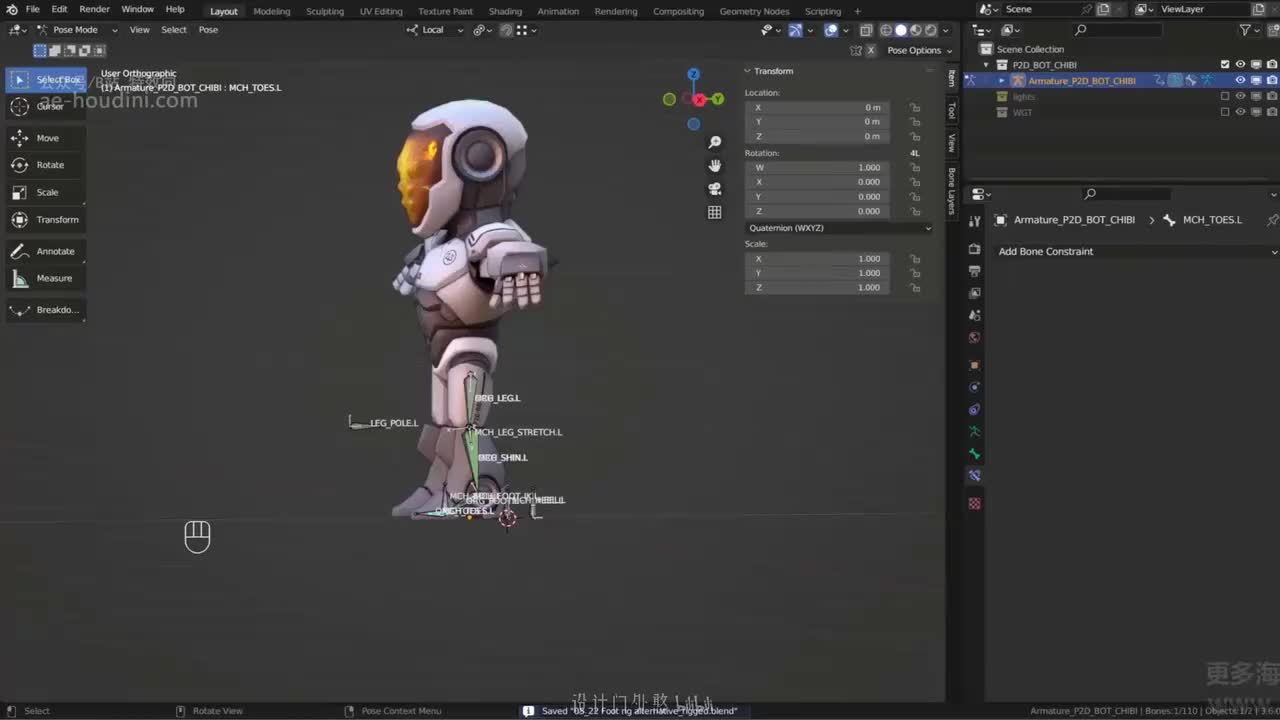Viewport: 1280px width, 720px height.
Task: Click the zoom magnifier viewport icon
Action: point(715,142)
